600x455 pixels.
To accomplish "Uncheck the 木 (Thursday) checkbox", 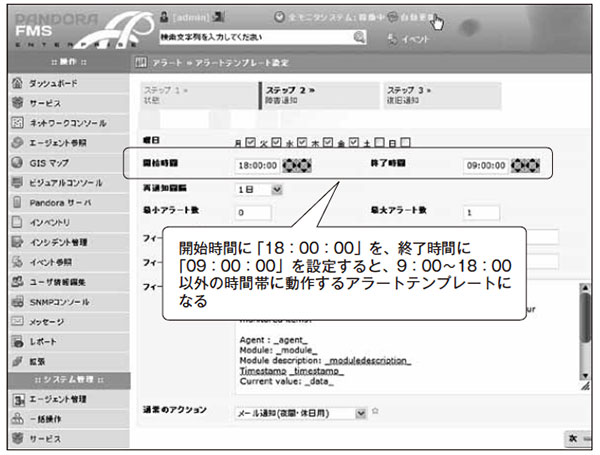I will pyautogui.click(x=328, y=142).
